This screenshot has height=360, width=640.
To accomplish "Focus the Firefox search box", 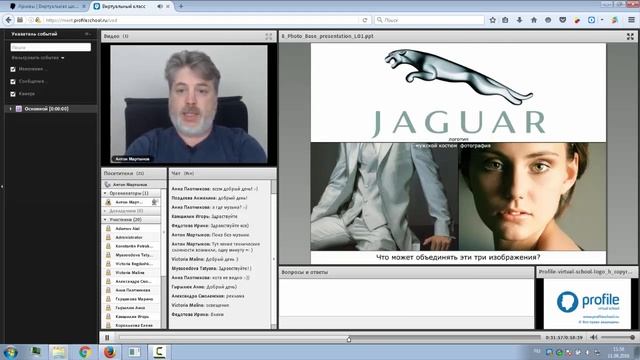I will pos(429,20).
